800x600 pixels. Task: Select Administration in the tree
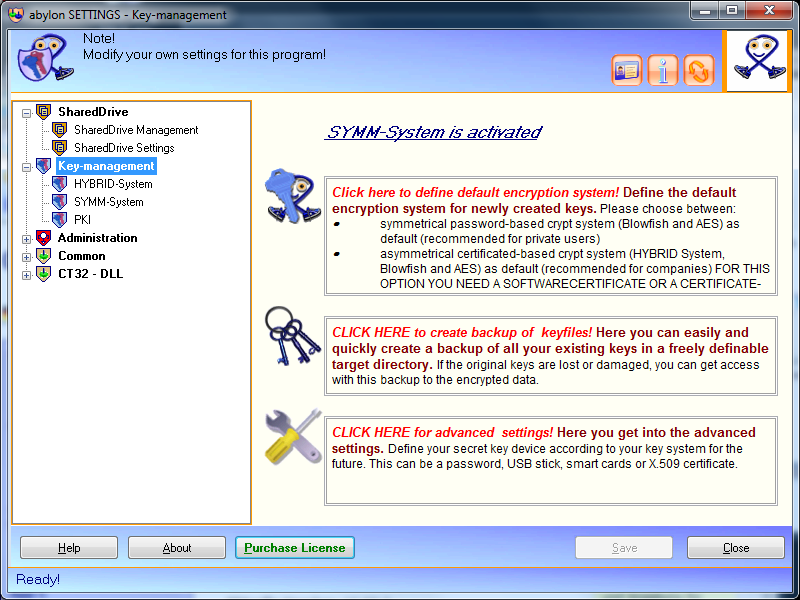[x=97, y=238]
